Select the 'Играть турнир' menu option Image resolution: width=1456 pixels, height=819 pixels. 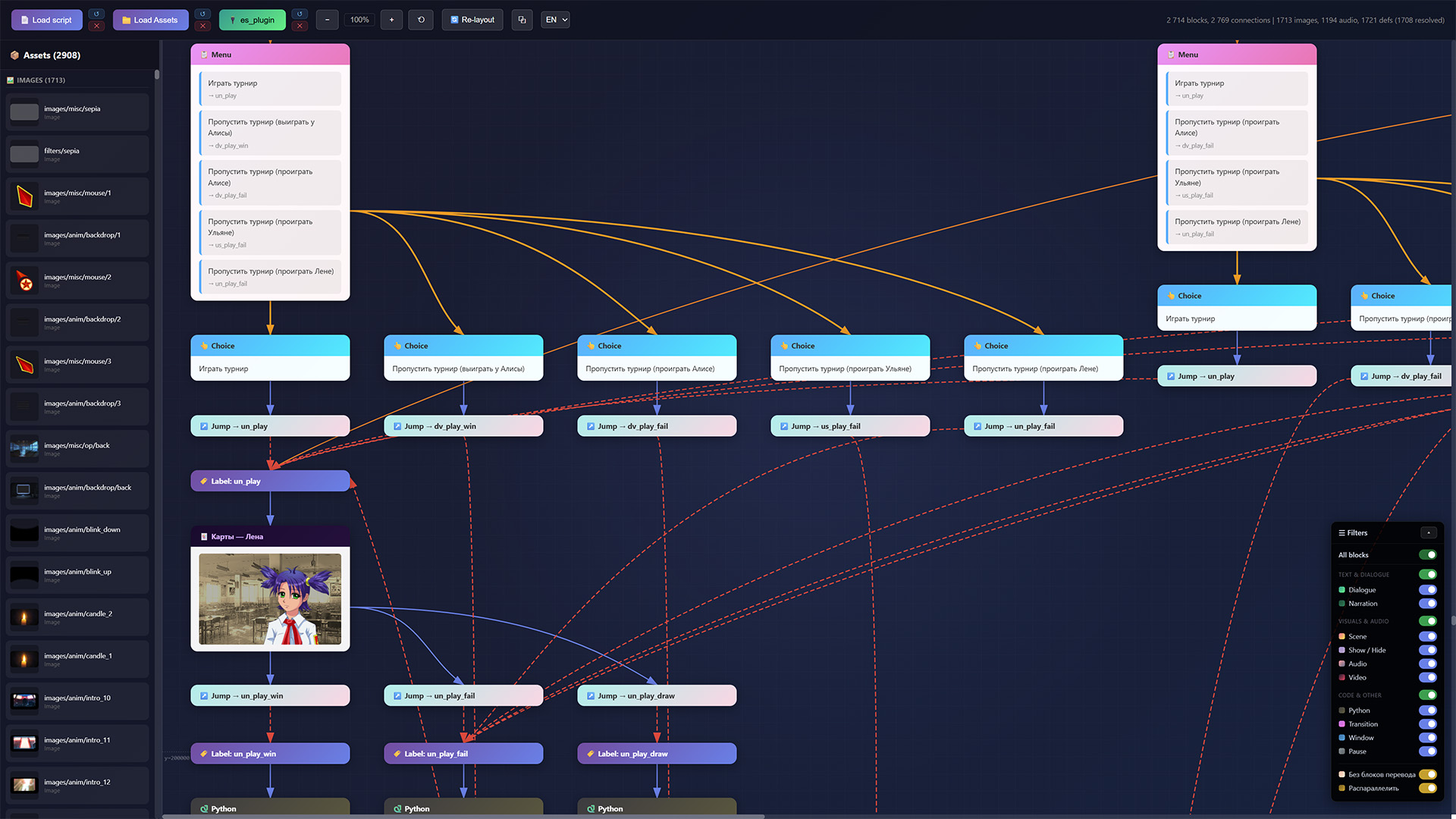(x=270, y=89)
